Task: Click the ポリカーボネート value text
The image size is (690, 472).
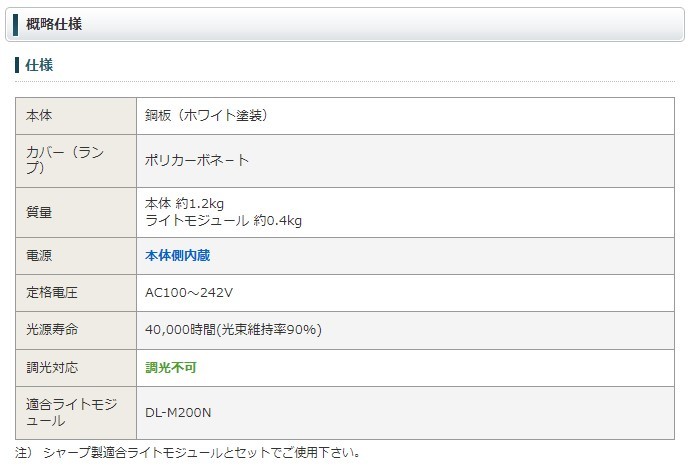Action: click(197, 160)
